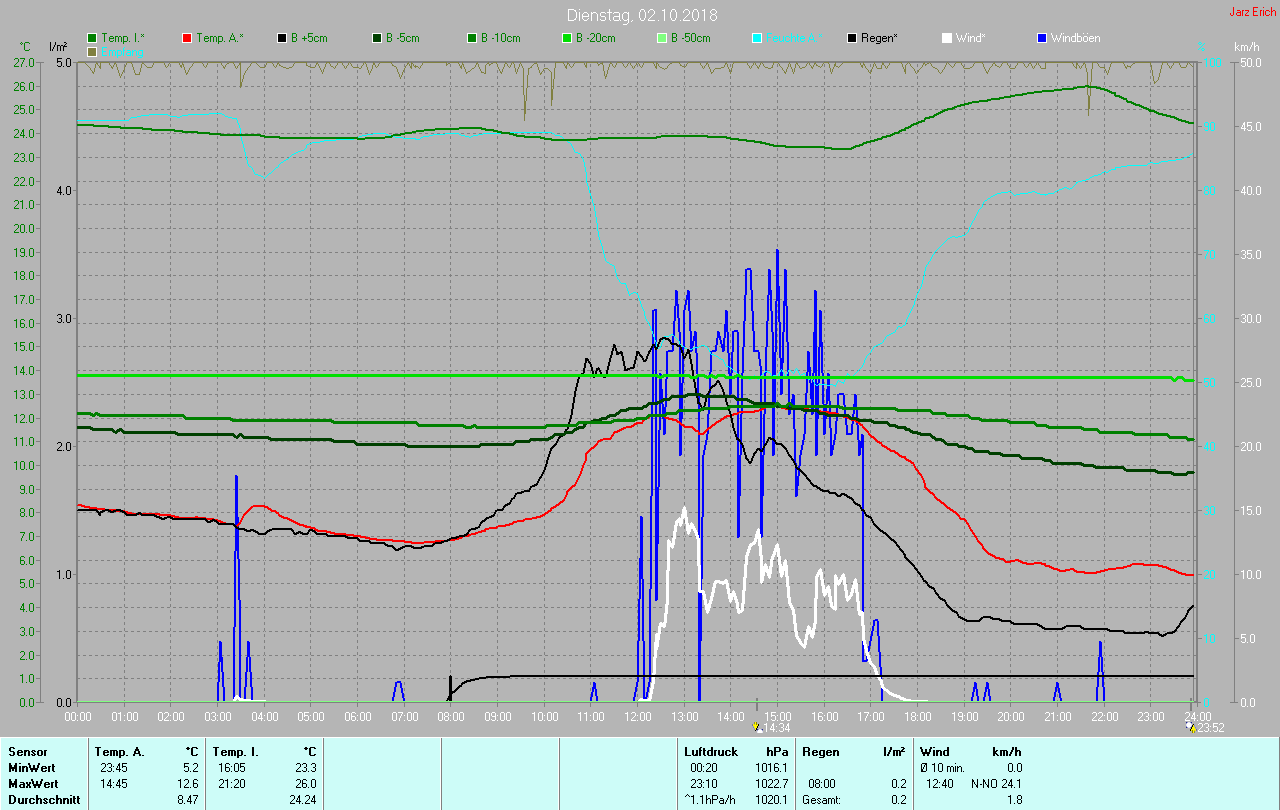Click the moon icon at 23:52
The image size is (1280, 810).
point(1189,727)
